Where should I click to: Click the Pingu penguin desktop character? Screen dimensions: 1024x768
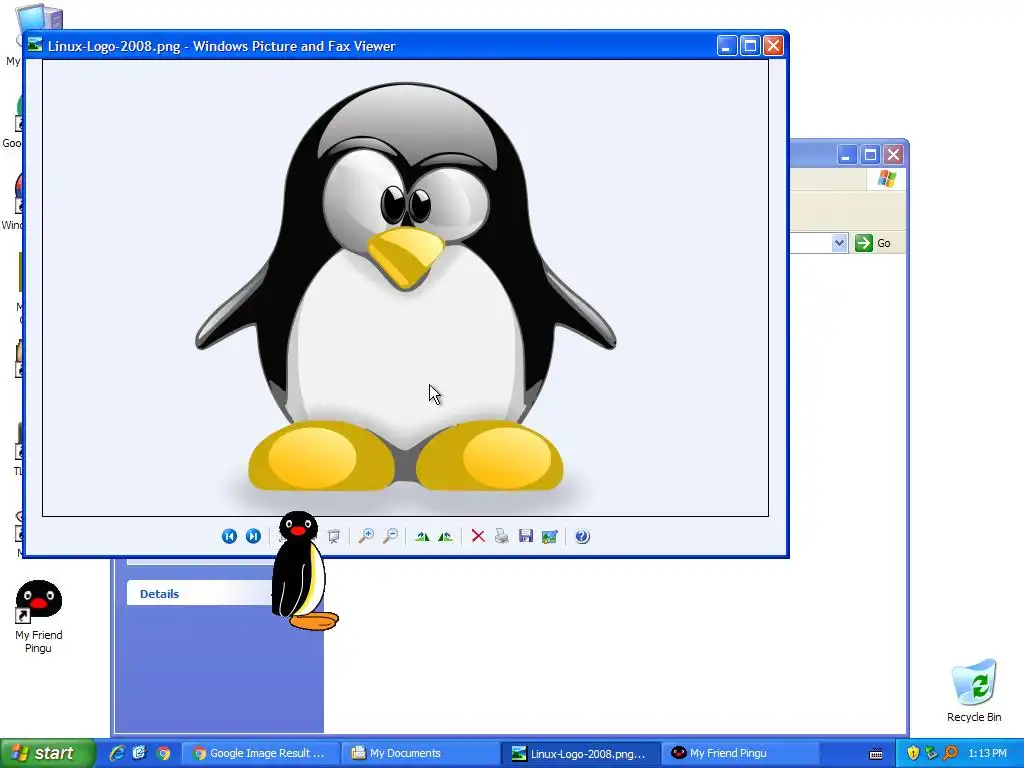pyautogui.click(x=304, y=571)
